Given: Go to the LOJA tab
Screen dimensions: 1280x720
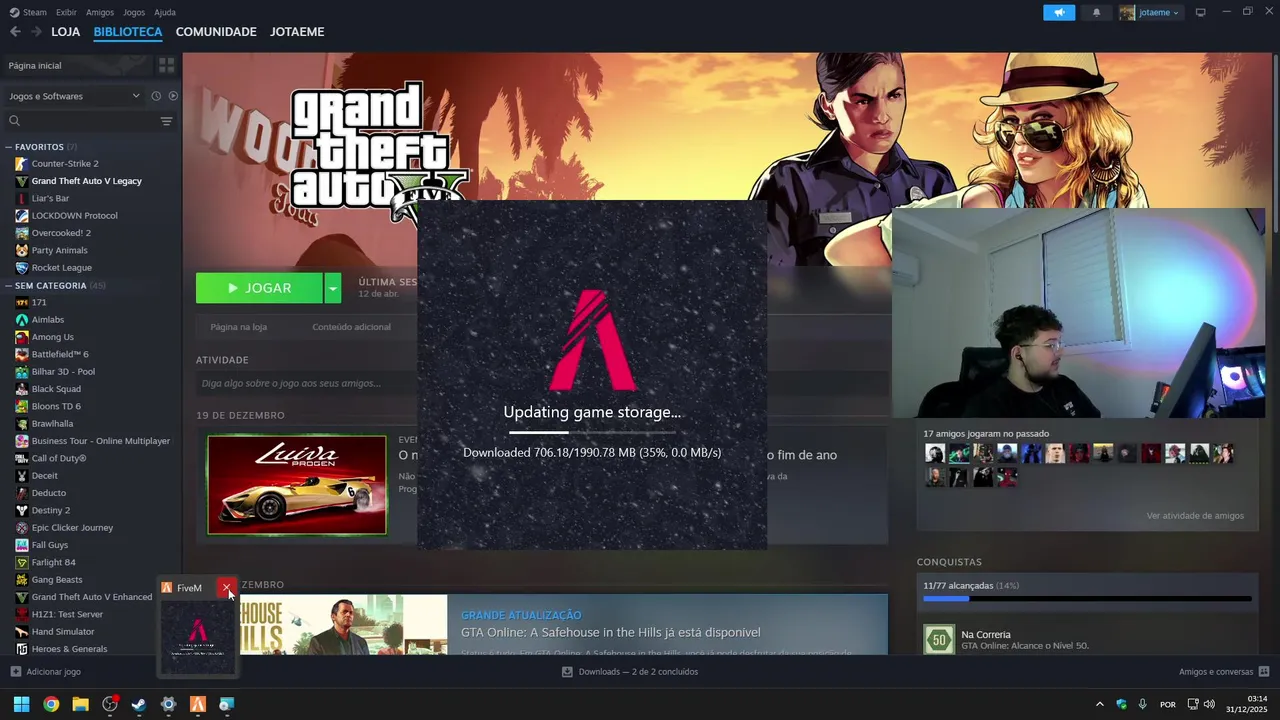Looking at the screenshot, I should click(66, 32).
